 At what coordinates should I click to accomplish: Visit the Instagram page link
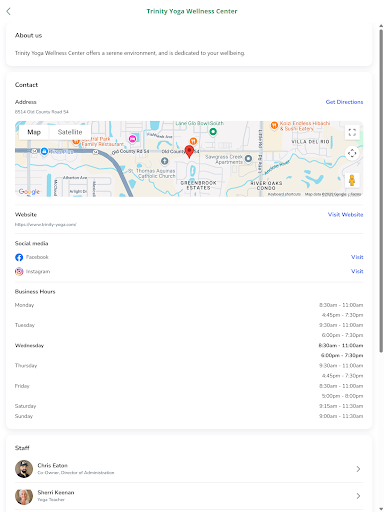[357, 271]
